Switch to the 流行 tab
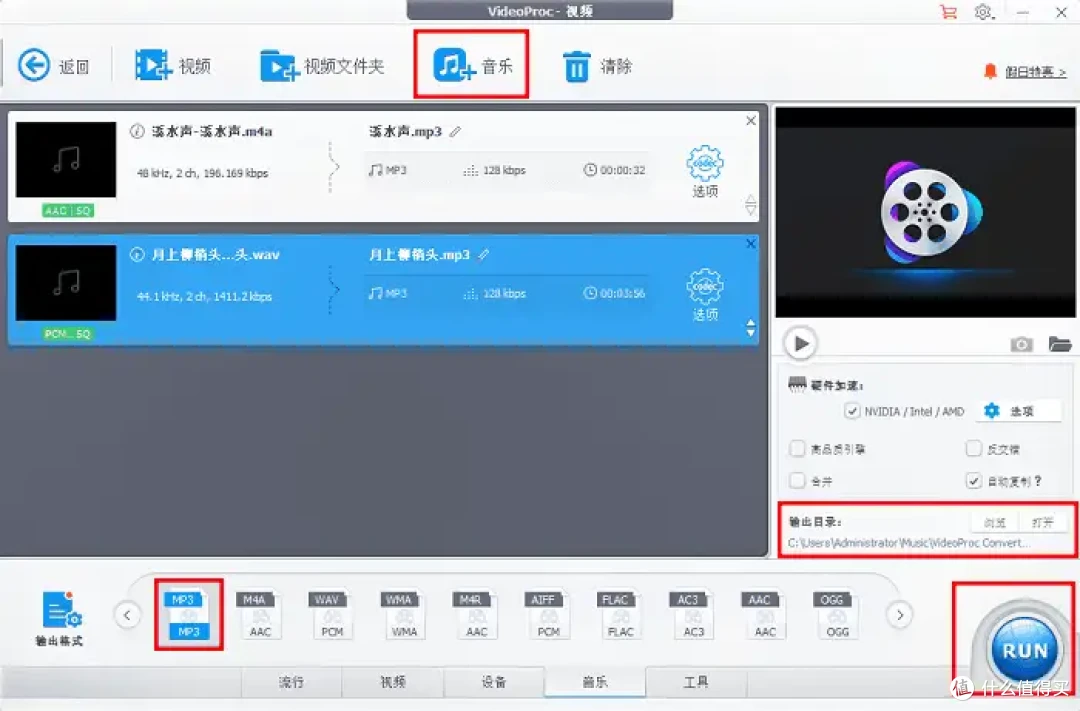Screen dimensions: 1080x711 click(291, 682)
